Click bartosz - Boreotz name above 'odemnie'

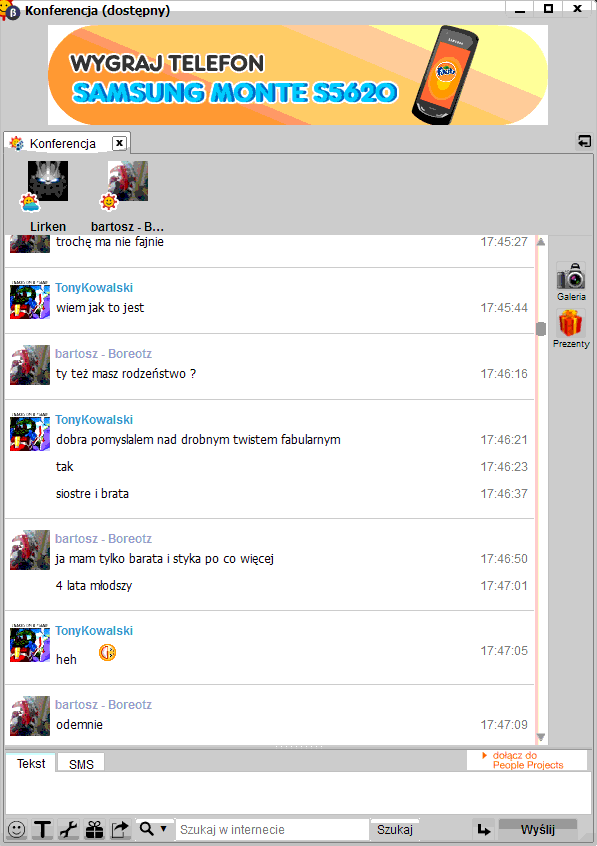tap(104, 705)
